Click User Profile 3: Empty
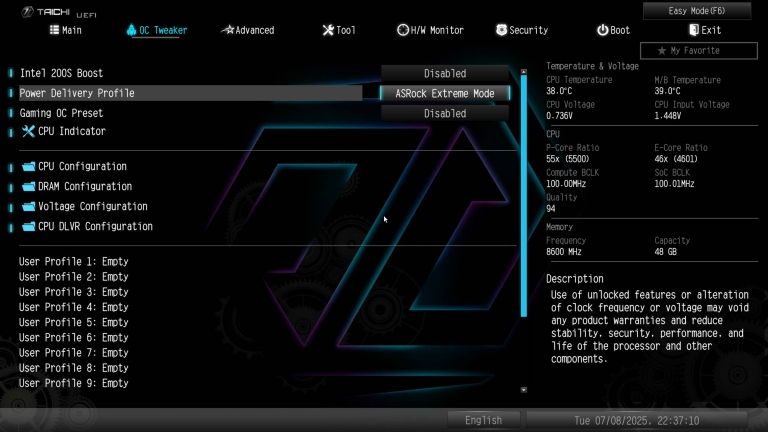 [x=73, y=292]
